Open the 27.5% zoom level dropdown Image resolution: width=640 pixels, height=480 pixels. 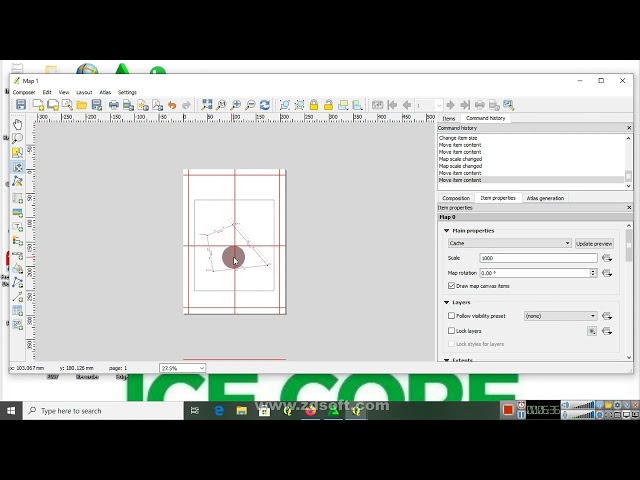click(182, 368)
